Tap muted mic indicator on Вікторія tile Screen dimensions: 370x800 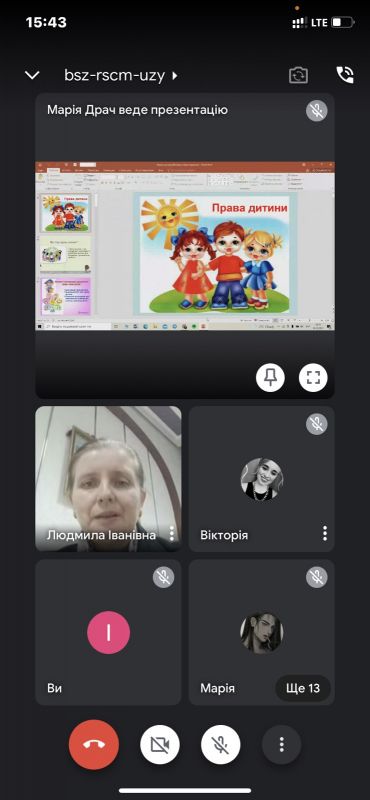tap(316, 424)
